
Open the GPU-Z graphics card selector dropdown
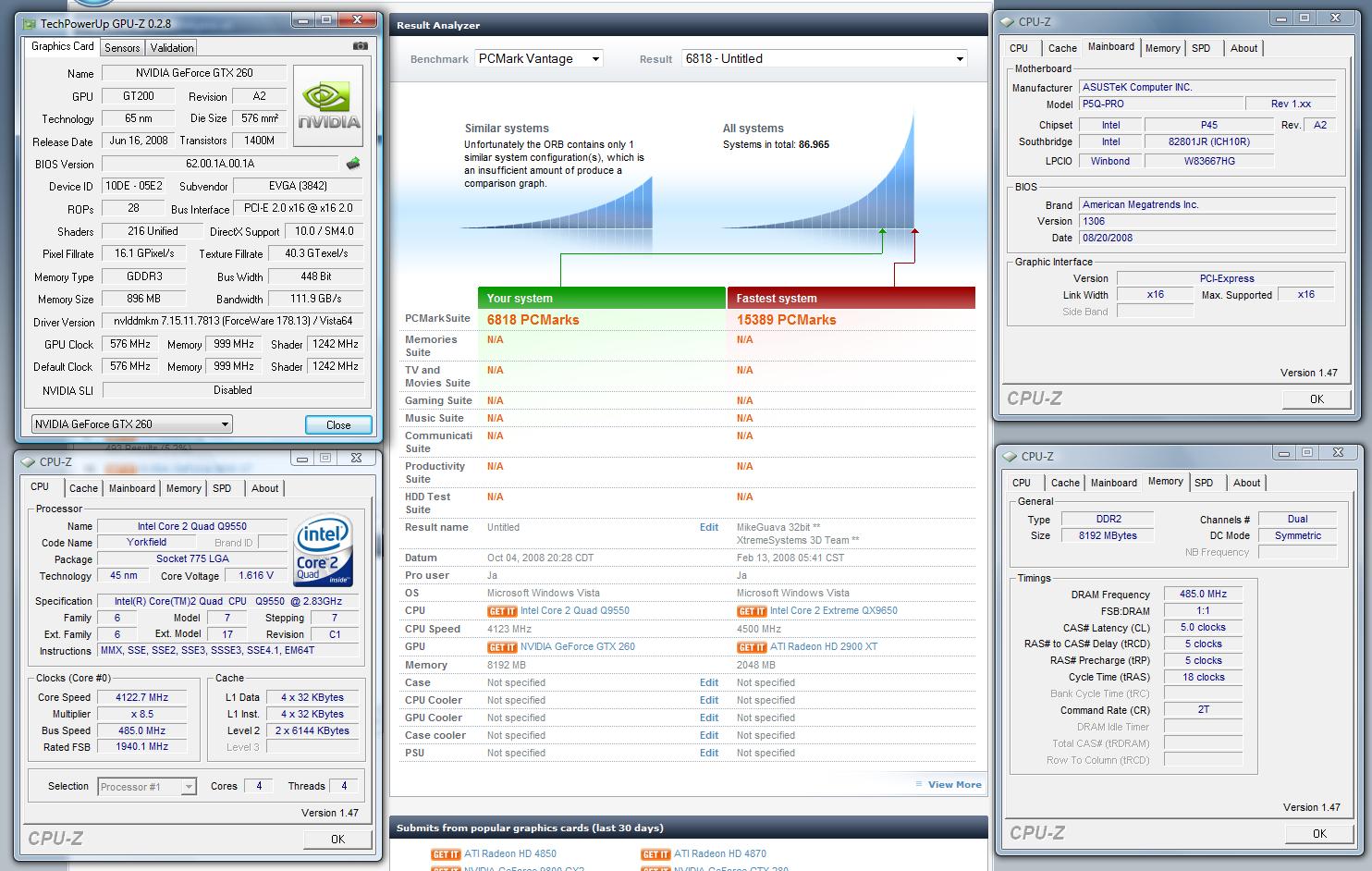click(132, 424)
